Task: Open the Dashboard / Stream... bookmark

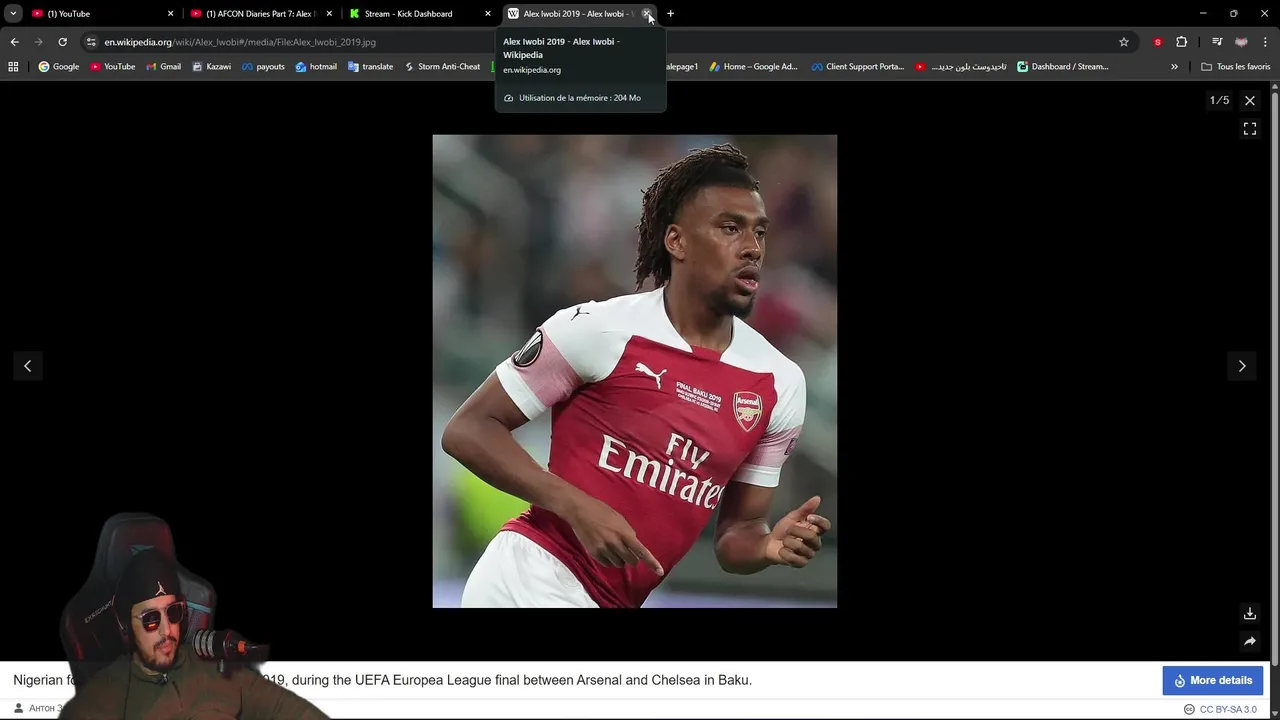Action: coord(1063,67)
